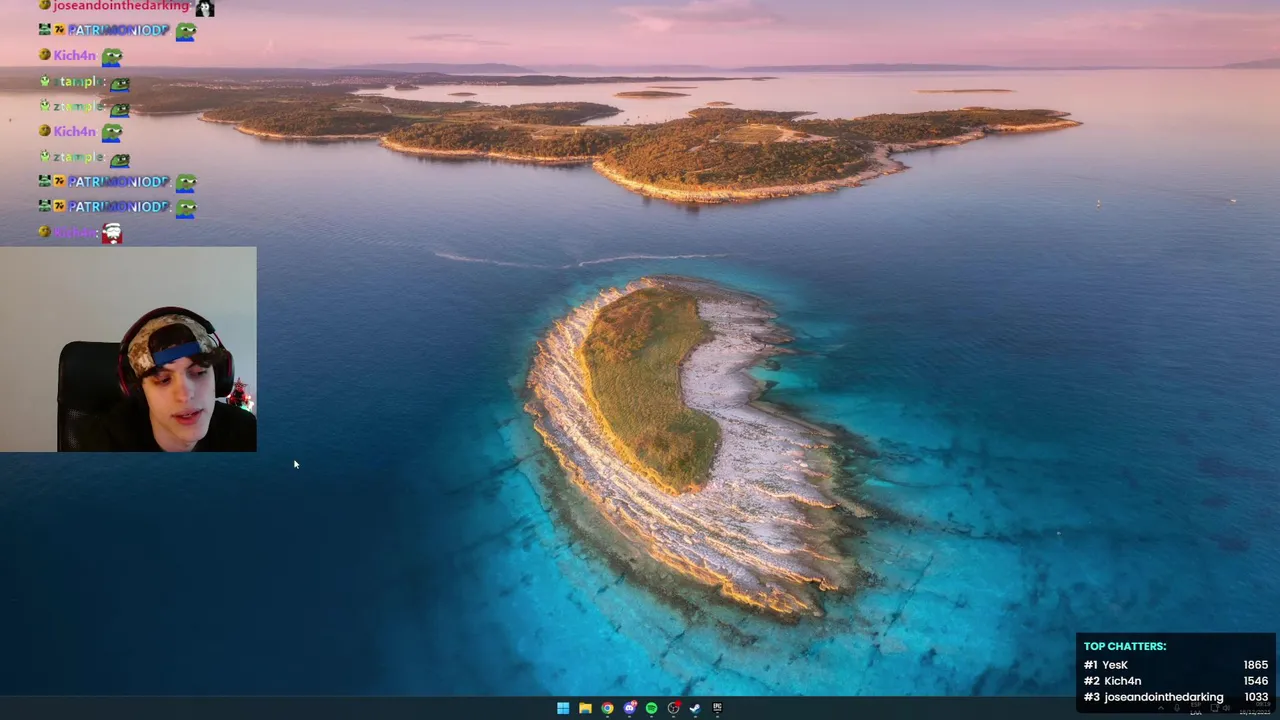This screenshot has width=1280, height=720.
Task: Select the #1 YesK top chatter row
Action: point(1176,665)
